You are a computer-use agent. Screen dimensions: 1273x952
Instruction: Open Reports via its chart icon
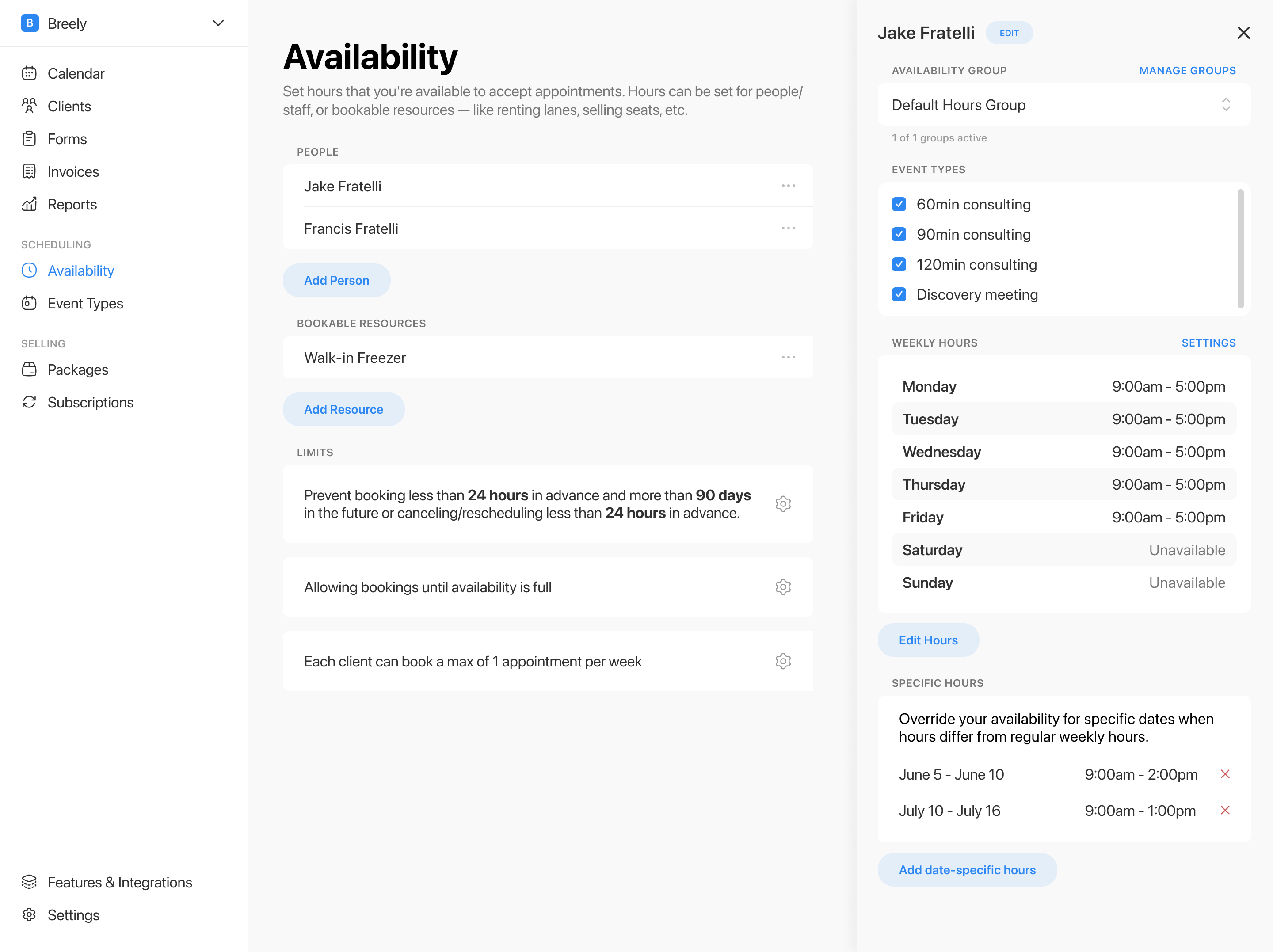(30, 204)
